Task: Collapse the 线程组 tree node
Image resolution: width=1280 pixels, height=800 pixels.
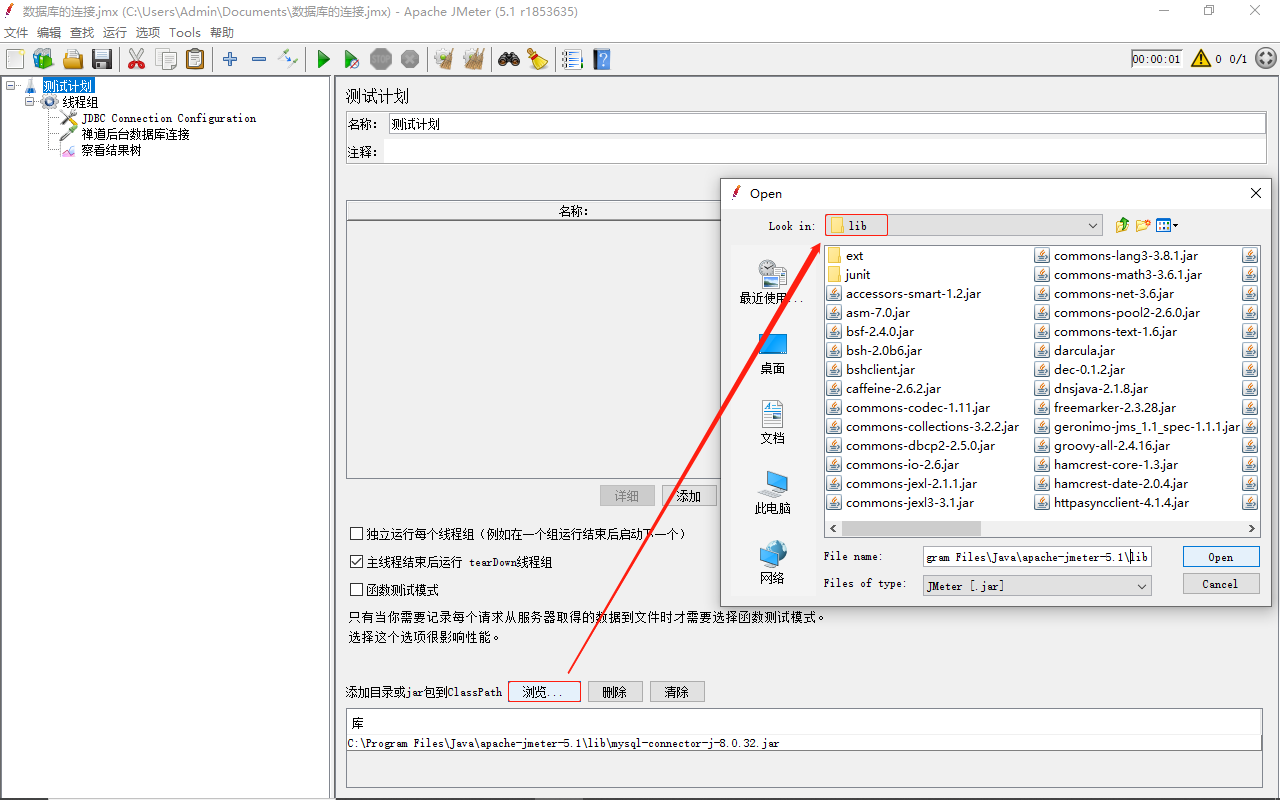Action: coord(30,102)
